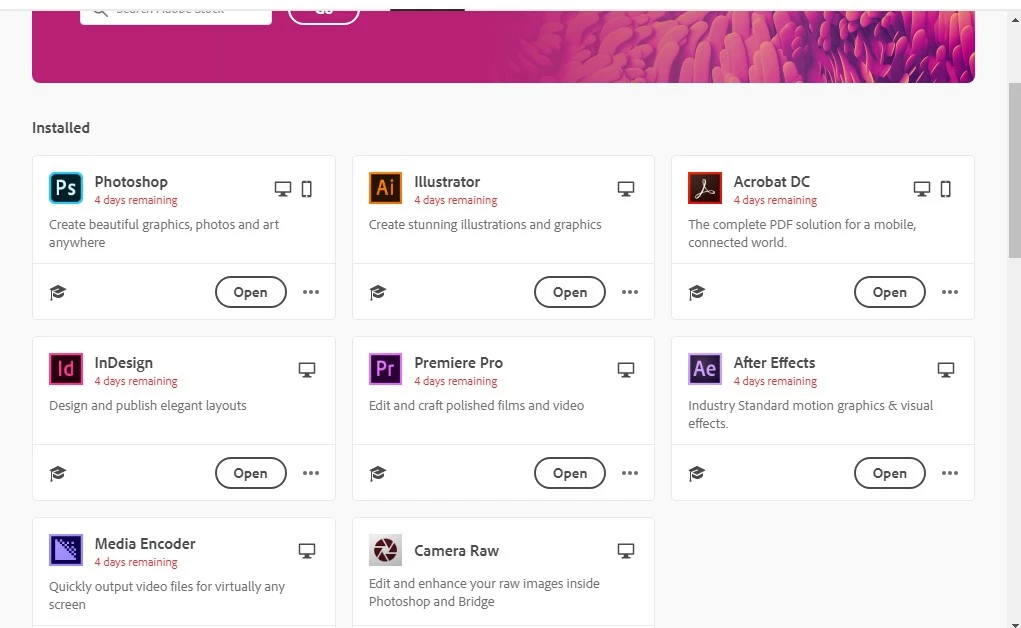This screenshot has width=1021, height=628.
Task: Click the desktop monitor icon on Camera Raw card
Action: tap(626, 551)
